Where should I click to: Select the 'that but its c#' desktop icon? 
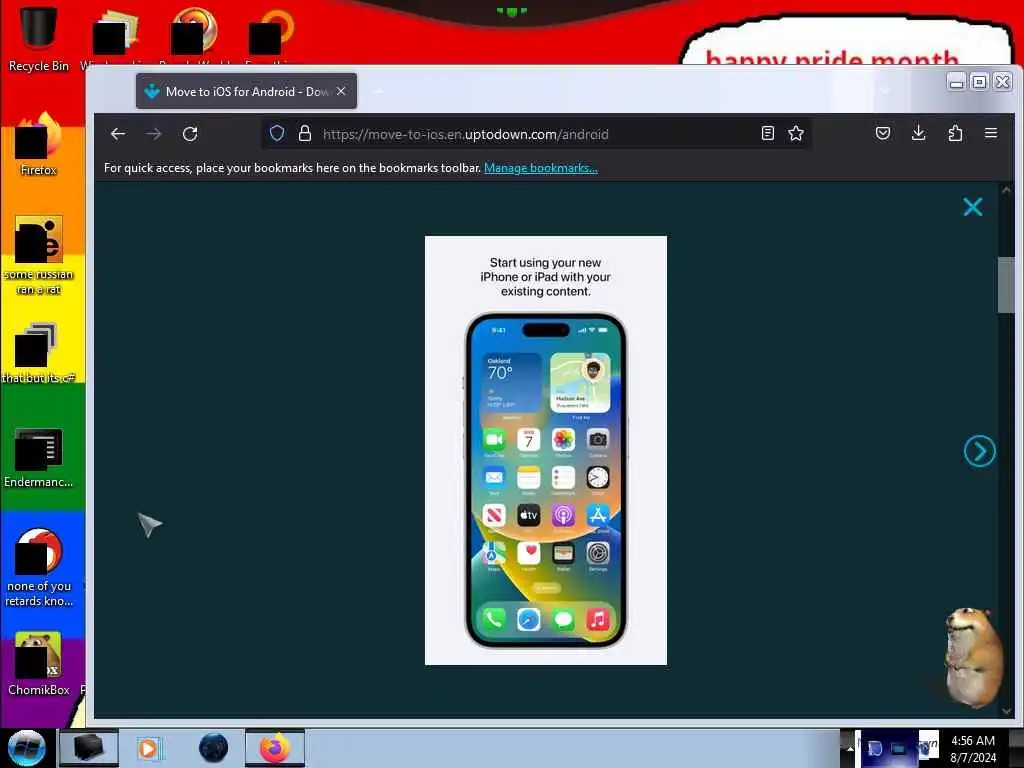[39, 353]
